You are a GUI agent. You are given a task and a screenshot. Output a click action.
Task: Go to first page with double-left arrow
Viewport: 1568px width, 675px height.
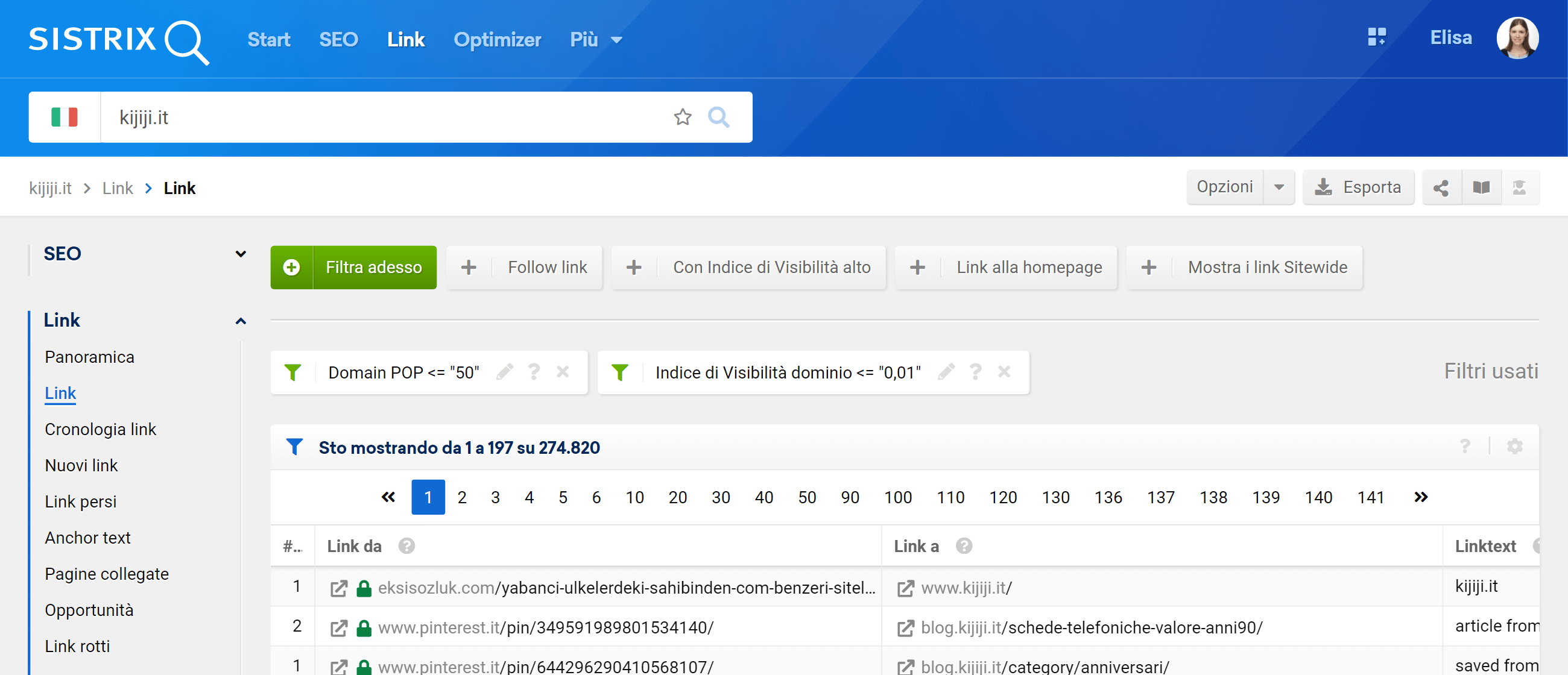pyautogui.click(x=388, y=497)
